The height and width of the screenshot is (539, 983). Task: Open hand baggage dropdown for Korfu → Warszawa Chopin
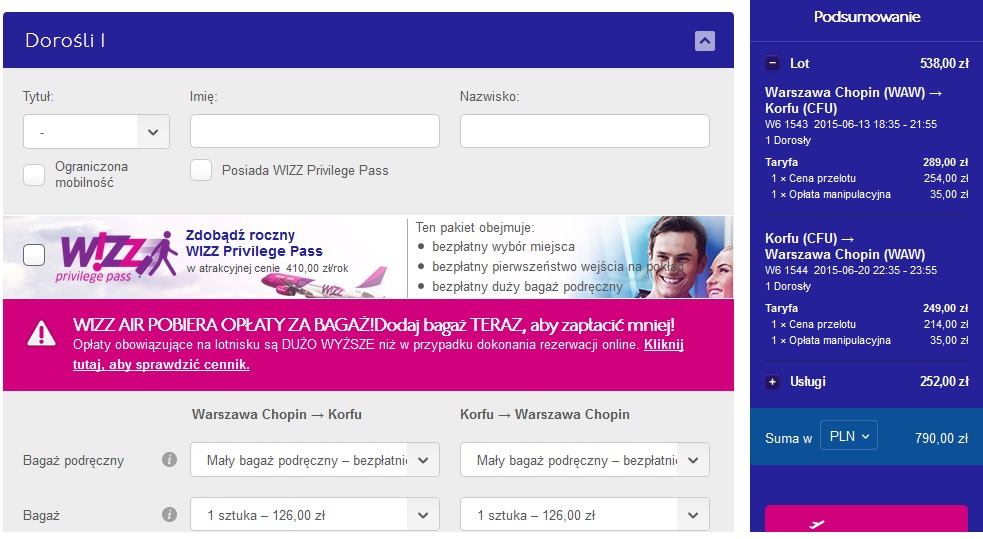pos(585,460)
